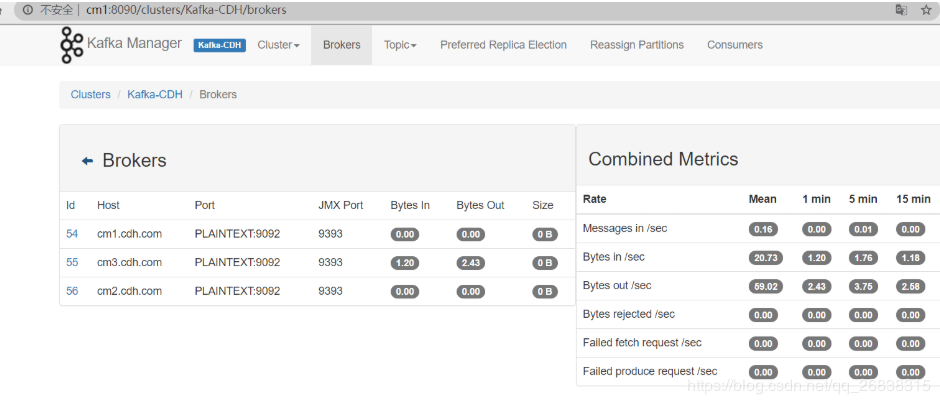This screenshot has width=940, height=404.
Task: Open the Cluster dropdown menu
Action: point(278,45)
